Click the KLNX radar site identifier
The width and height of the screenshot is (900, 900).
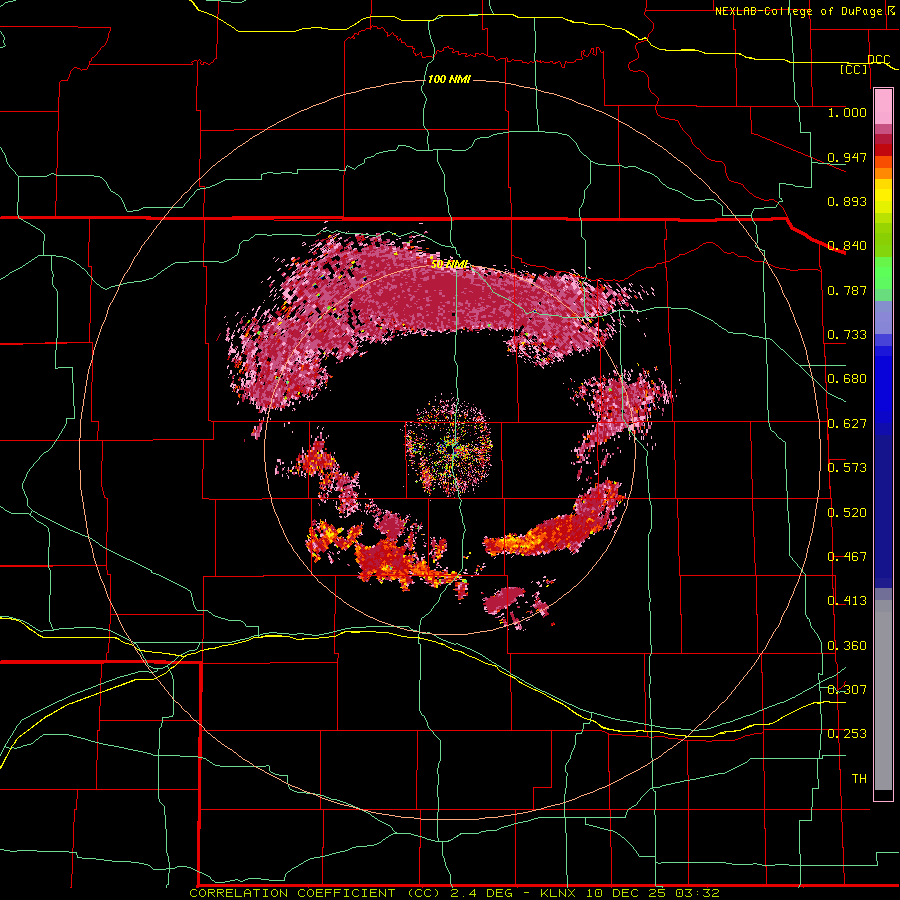[559, 893]
